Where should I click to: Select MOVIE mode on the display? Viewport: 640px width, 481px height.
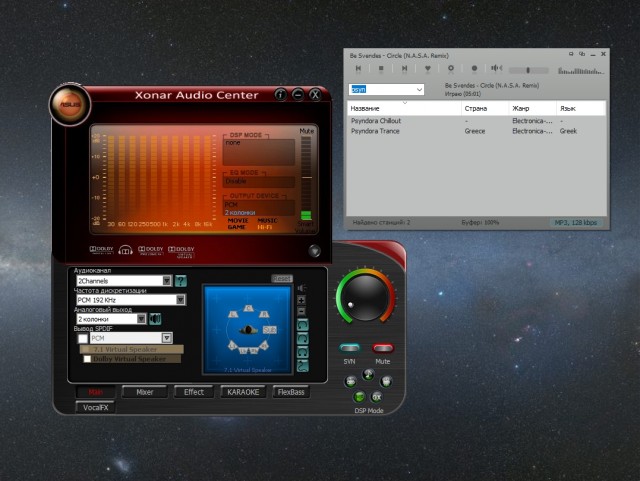click(238, 220)
